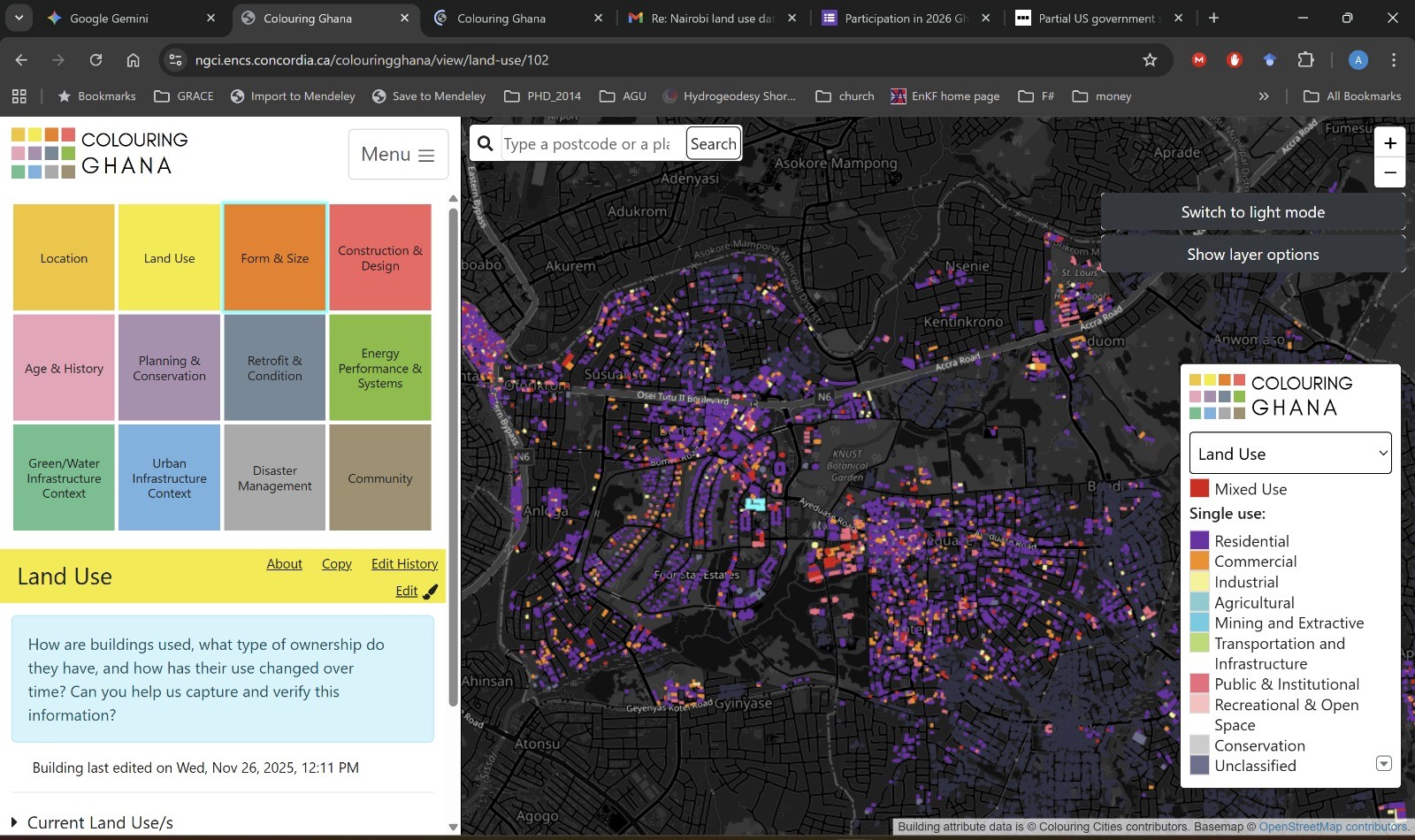1415x840 pixels.
Task: Zoom in on the map with the plus icon
Action: pos(1389,142)
